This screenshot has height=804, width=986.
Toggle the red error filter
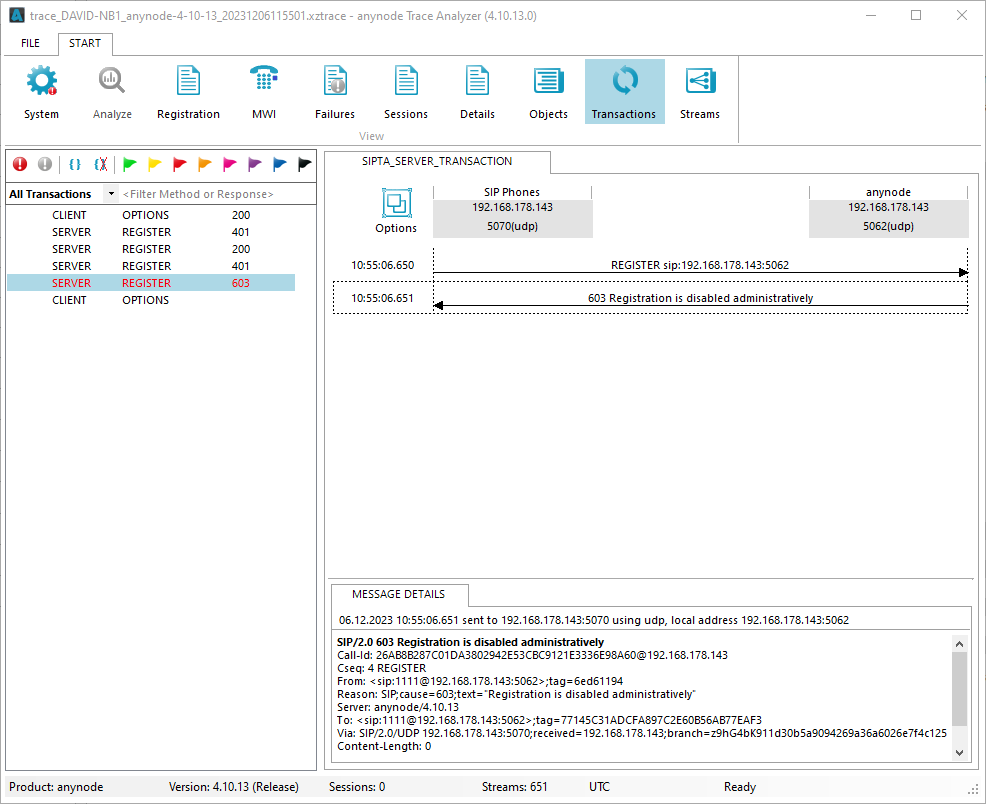[20, 164]
